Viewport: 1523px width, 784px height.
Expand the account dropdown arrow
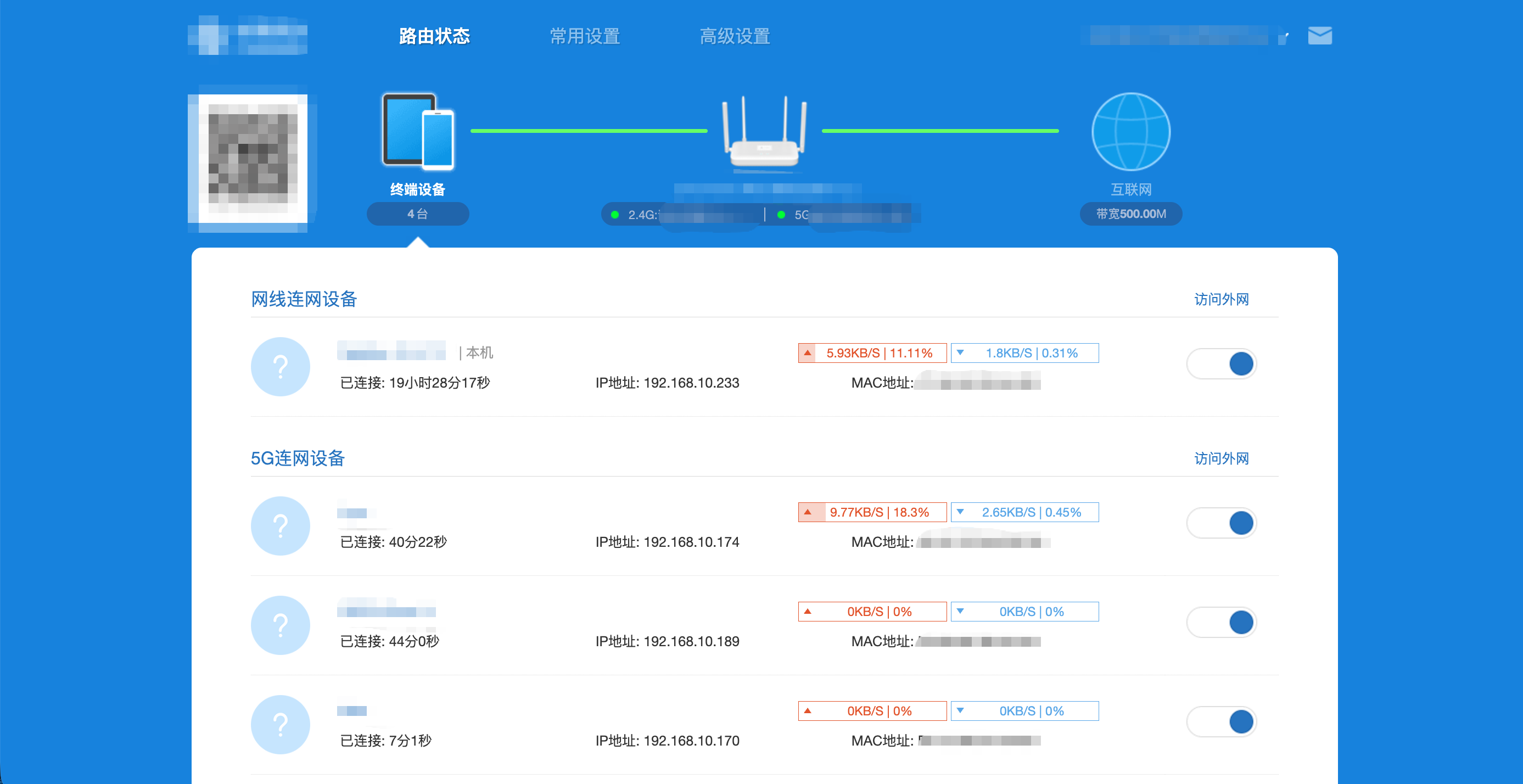click(1284, 37)
